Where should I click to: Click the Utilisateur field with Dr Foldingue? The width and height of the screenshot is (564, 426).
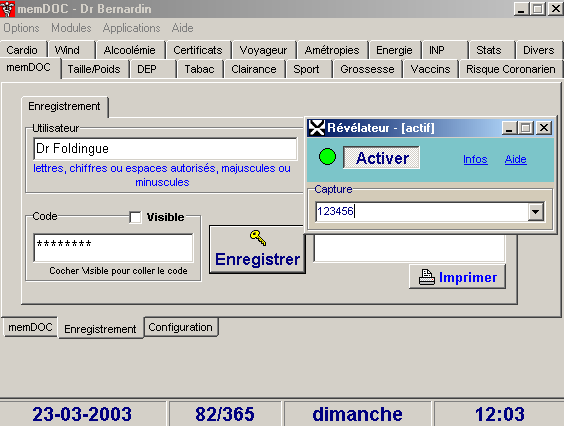[165, 149]
